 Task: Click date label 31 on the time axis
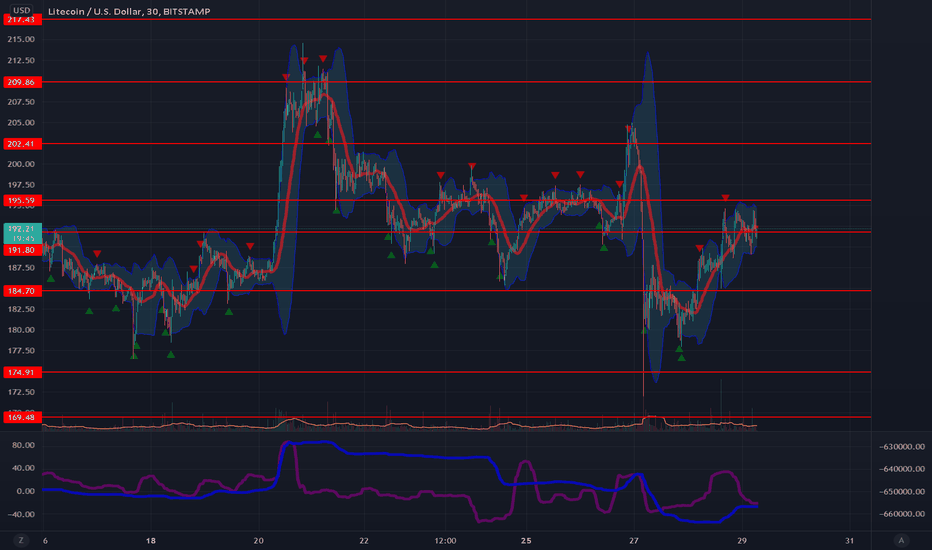[849, 540]
